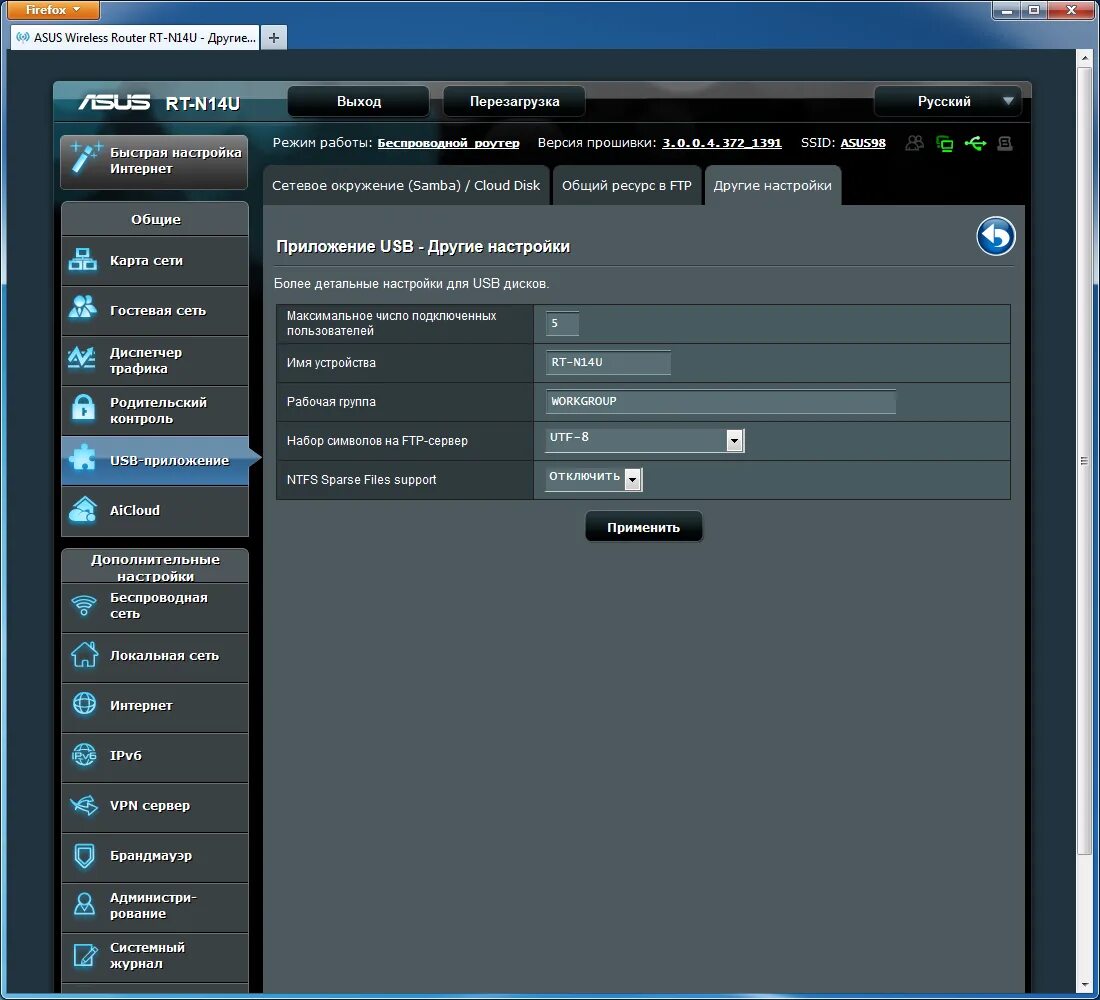Open Родительский контроль menu item
The image size is (1100, 1000).
coord(155,410)
